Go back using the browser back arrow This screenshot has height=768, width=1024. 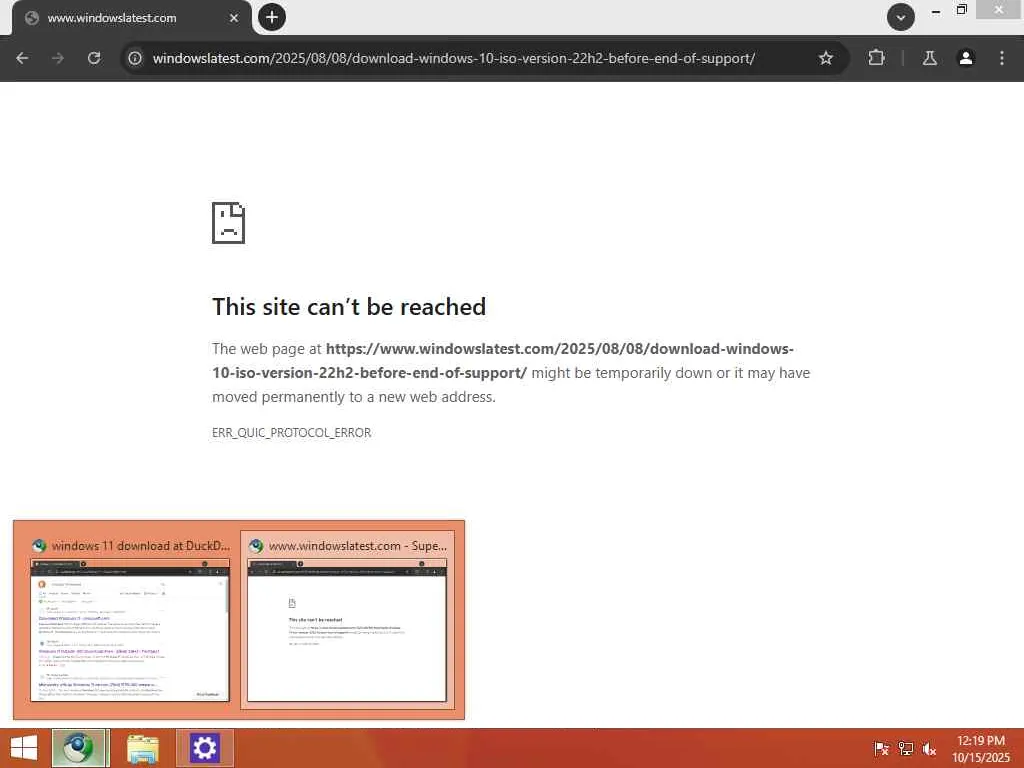(22, 58)
